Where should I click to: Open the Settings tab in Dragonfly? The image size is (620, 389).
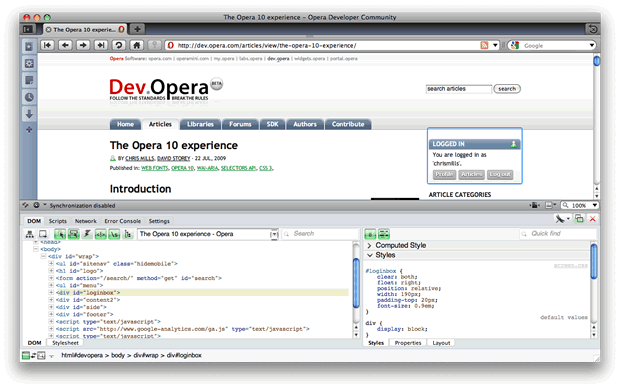(159, 221)
